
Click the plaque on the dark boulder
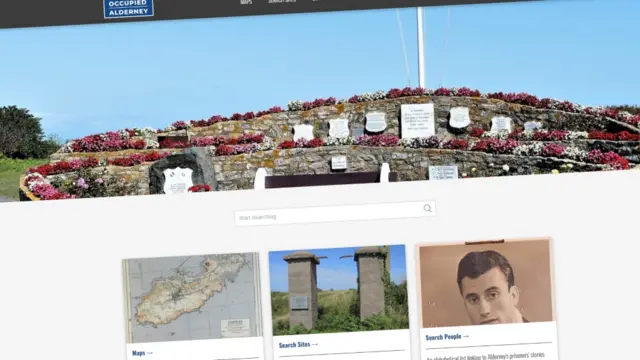pos(178,180)
